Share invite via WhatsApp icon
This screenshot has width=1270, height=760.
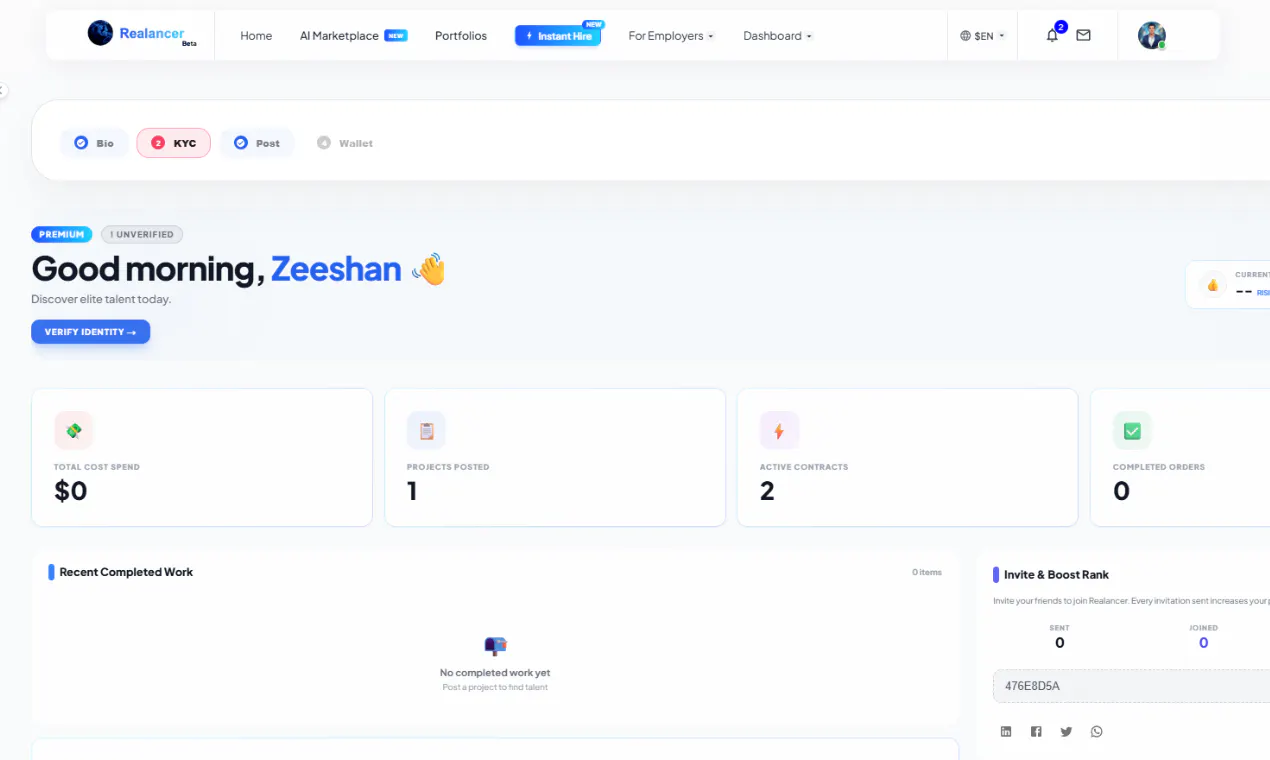1097,732
